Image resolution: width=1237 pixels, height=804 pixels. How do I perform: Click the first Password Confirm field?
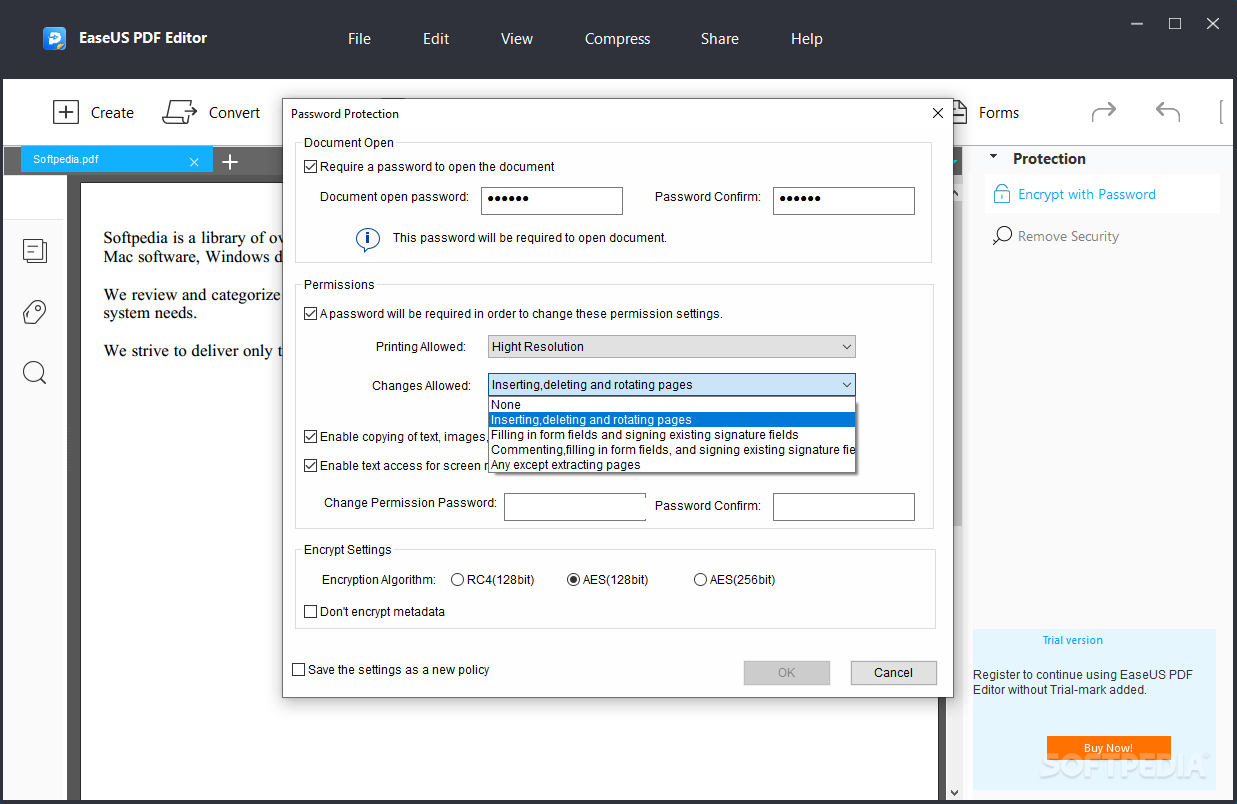point(844,200)
